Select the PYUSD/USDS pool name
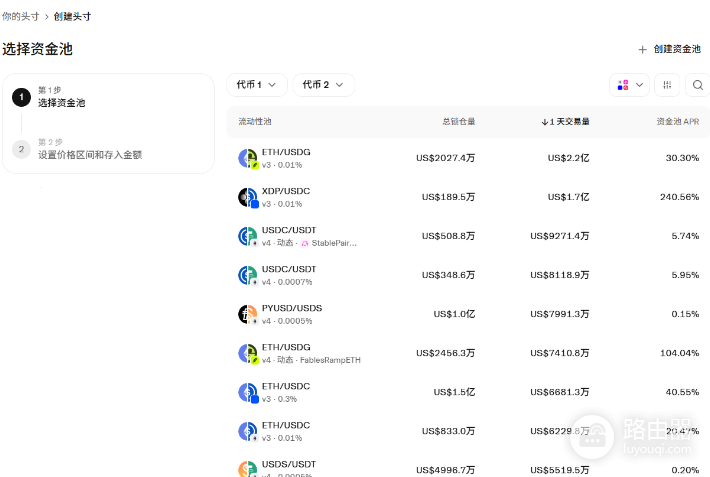The height and width of the screenshot is (477, 710). pyautogui.click(x=292, y=308)
